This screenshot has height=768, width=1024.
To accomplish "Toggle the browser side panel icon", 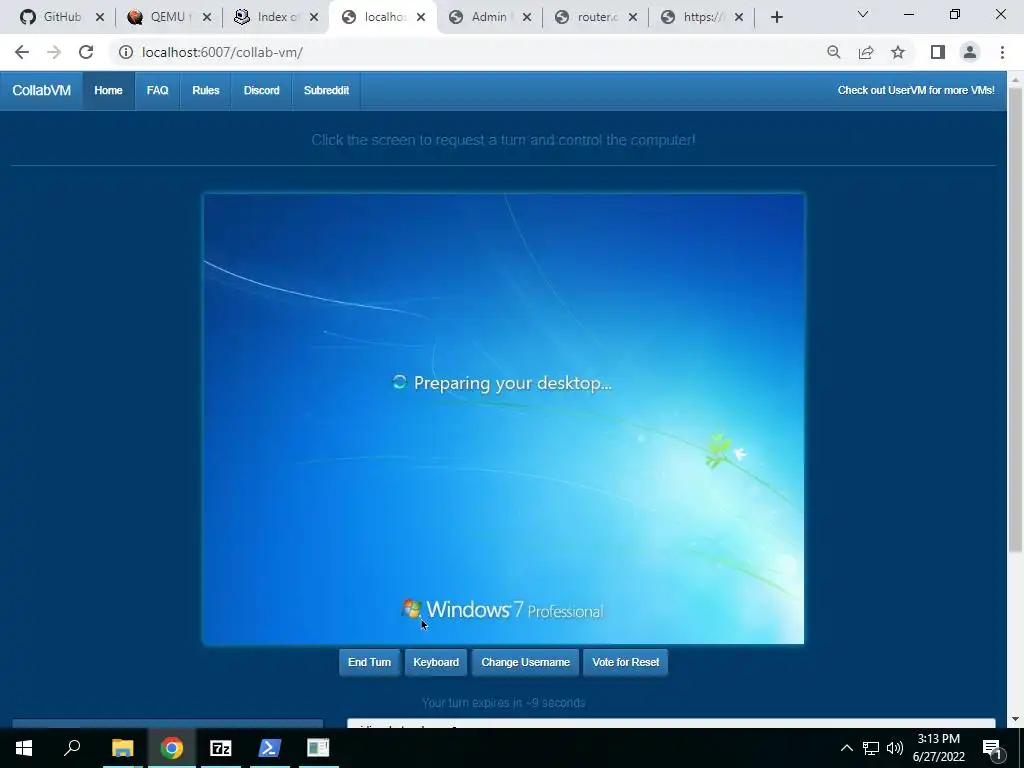I will click(x=938, y=52).
